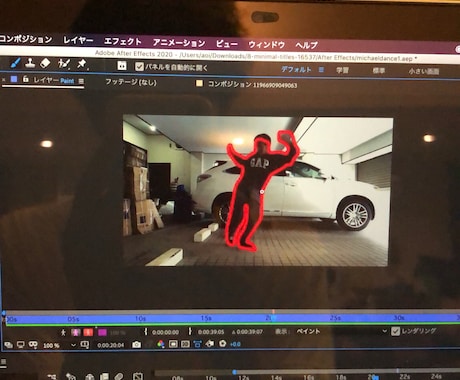This screenshot has width=460, height=380.
Task: Select the Roto Brush tool
Action: 64,63
